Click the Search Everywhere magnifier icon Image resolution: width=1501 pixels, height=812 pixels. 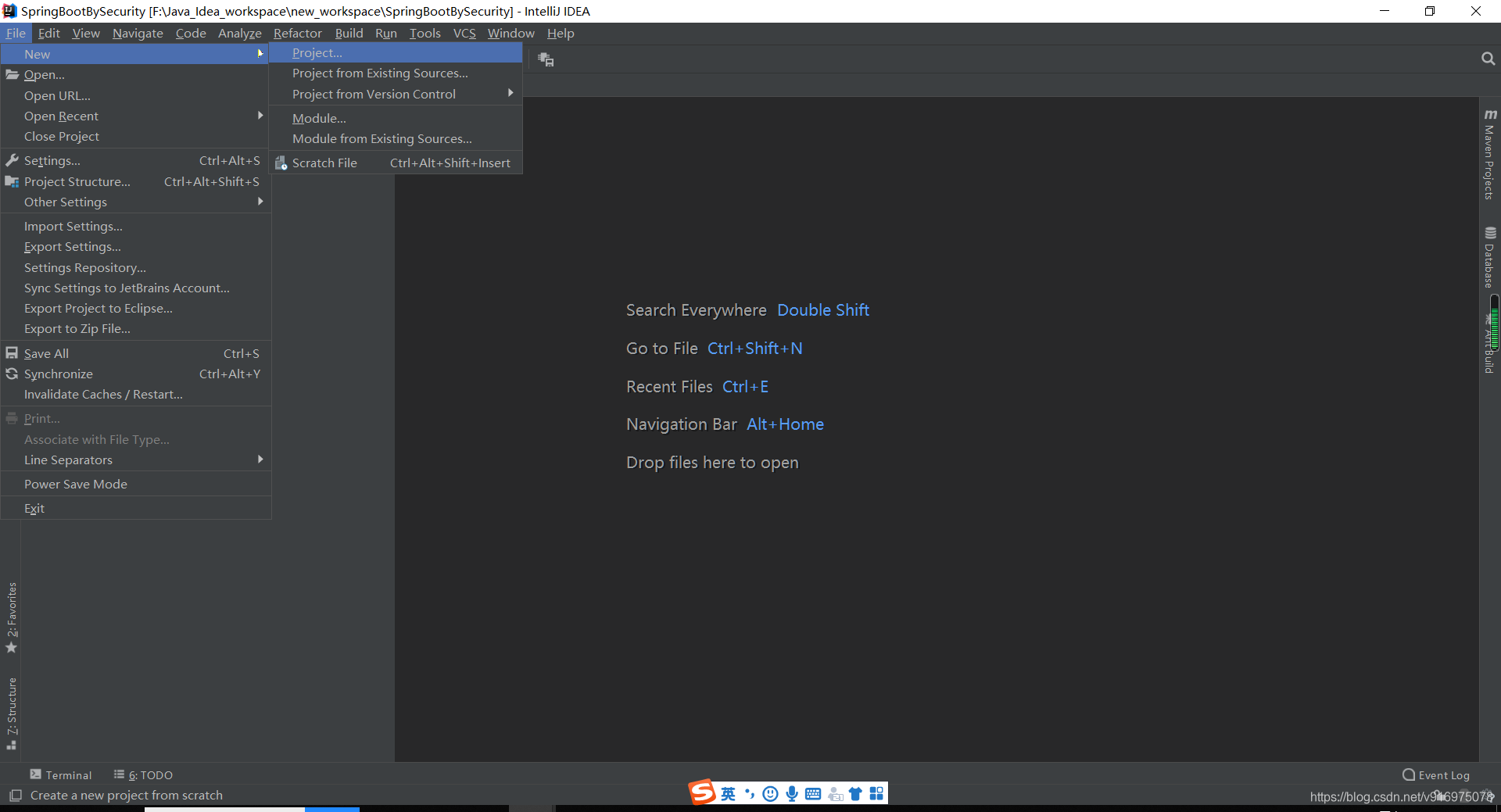point(1488,59)
